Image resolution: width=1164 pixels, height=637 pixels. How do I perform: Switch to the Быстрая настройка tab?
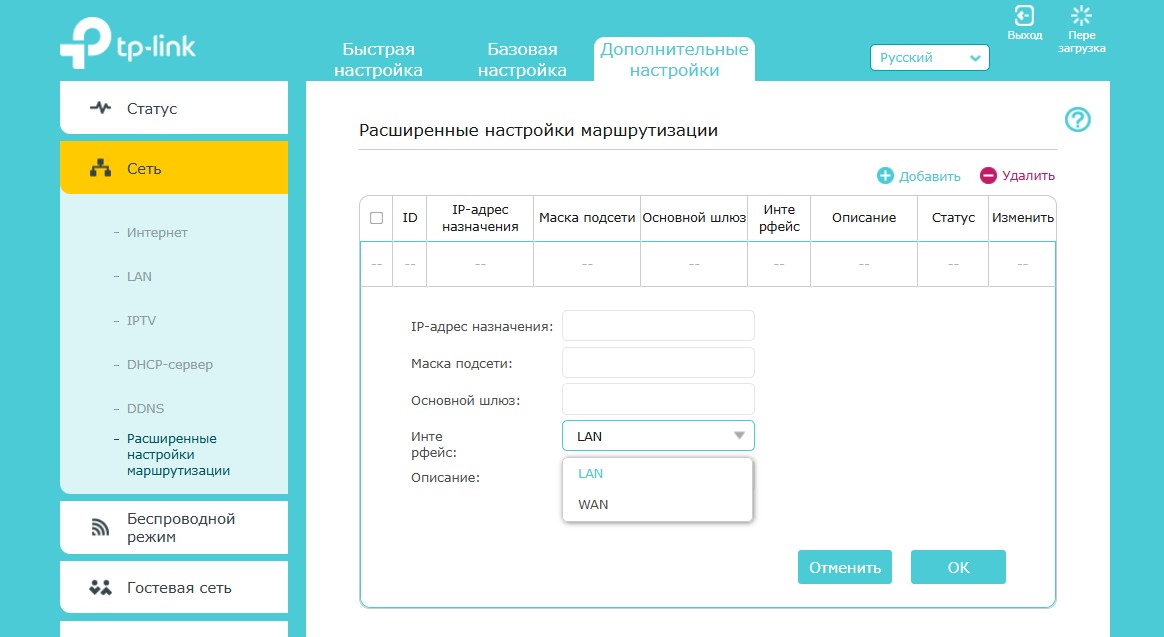coord(378,60)
